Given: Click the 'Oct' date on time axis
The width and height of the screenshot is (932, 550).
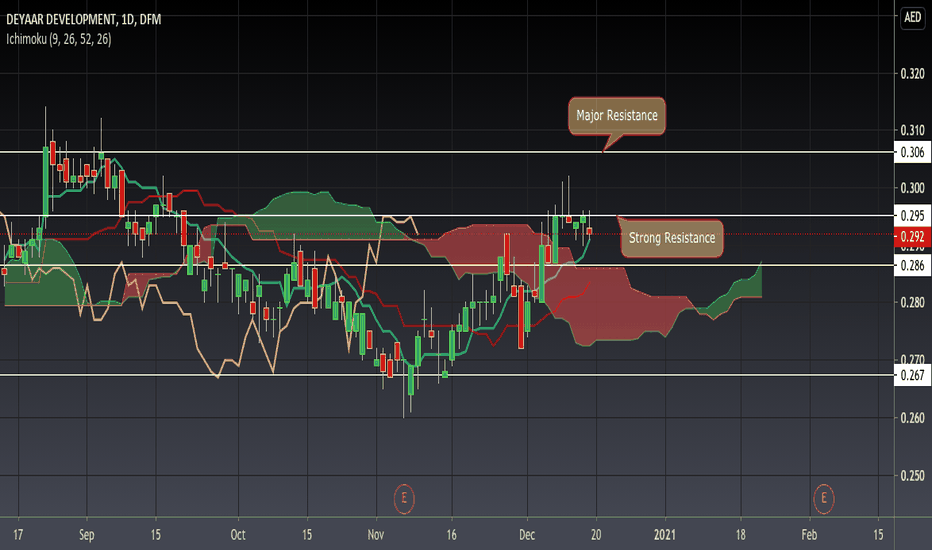Looking at the screenshot, I should point(238,535).
